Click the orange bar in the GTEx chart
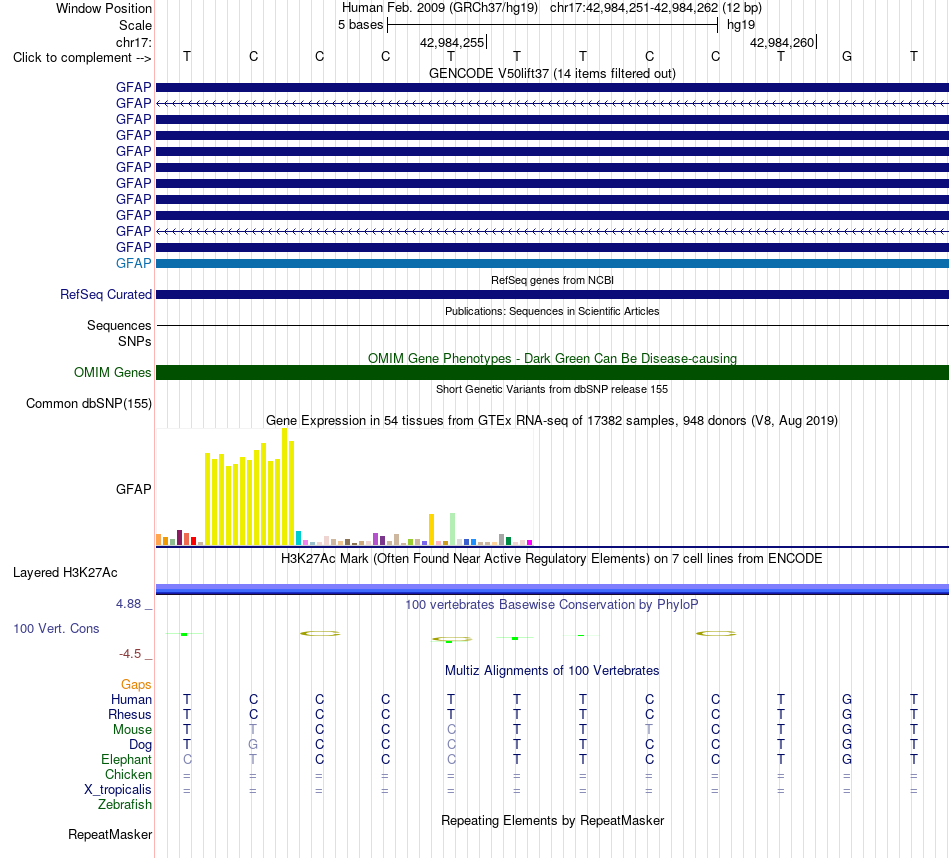Image resolution: width=950 pixels, height=858 pixels. (431, 530)
